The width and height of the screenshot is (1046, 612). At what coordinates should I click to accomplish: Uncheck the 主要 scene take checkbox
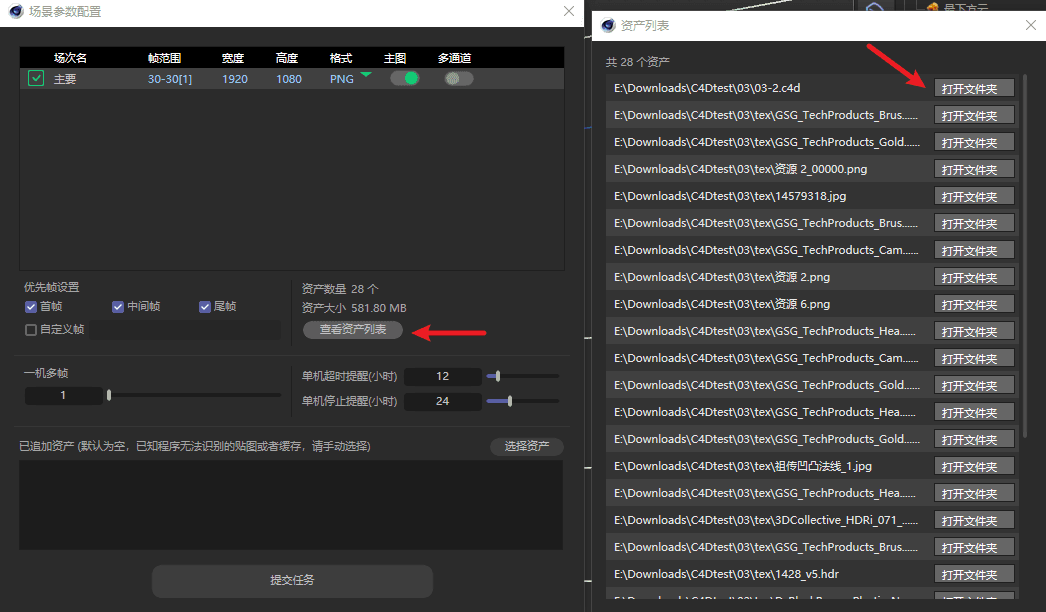(36, 79)
